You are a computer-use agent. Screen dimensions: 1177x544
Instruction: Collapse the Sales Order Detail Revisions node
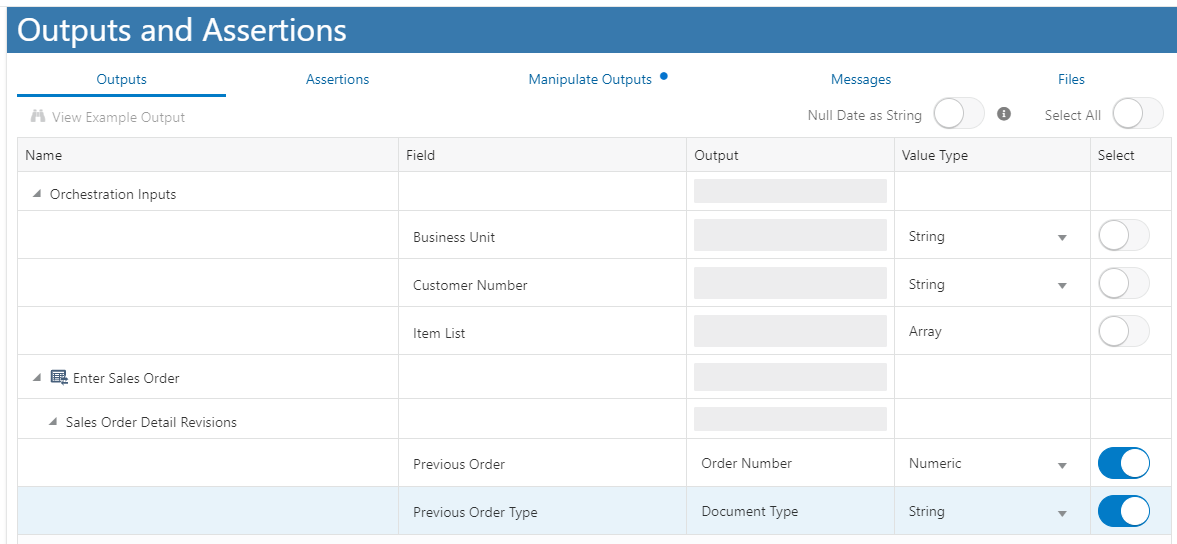tap(53, 422)
